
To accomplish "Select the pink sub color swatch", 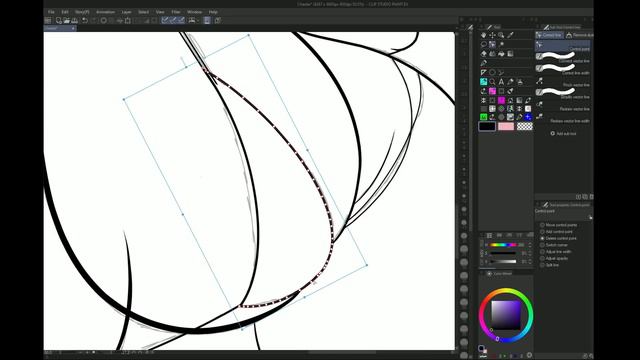I will pyautogui.click(x=506, y=127).
